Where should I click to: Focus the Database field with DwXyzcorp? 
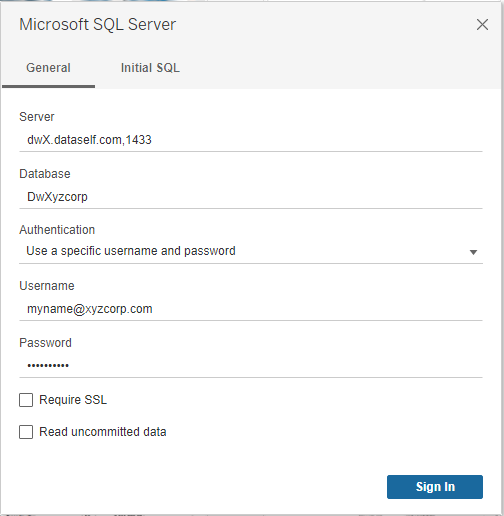(251, 197)
